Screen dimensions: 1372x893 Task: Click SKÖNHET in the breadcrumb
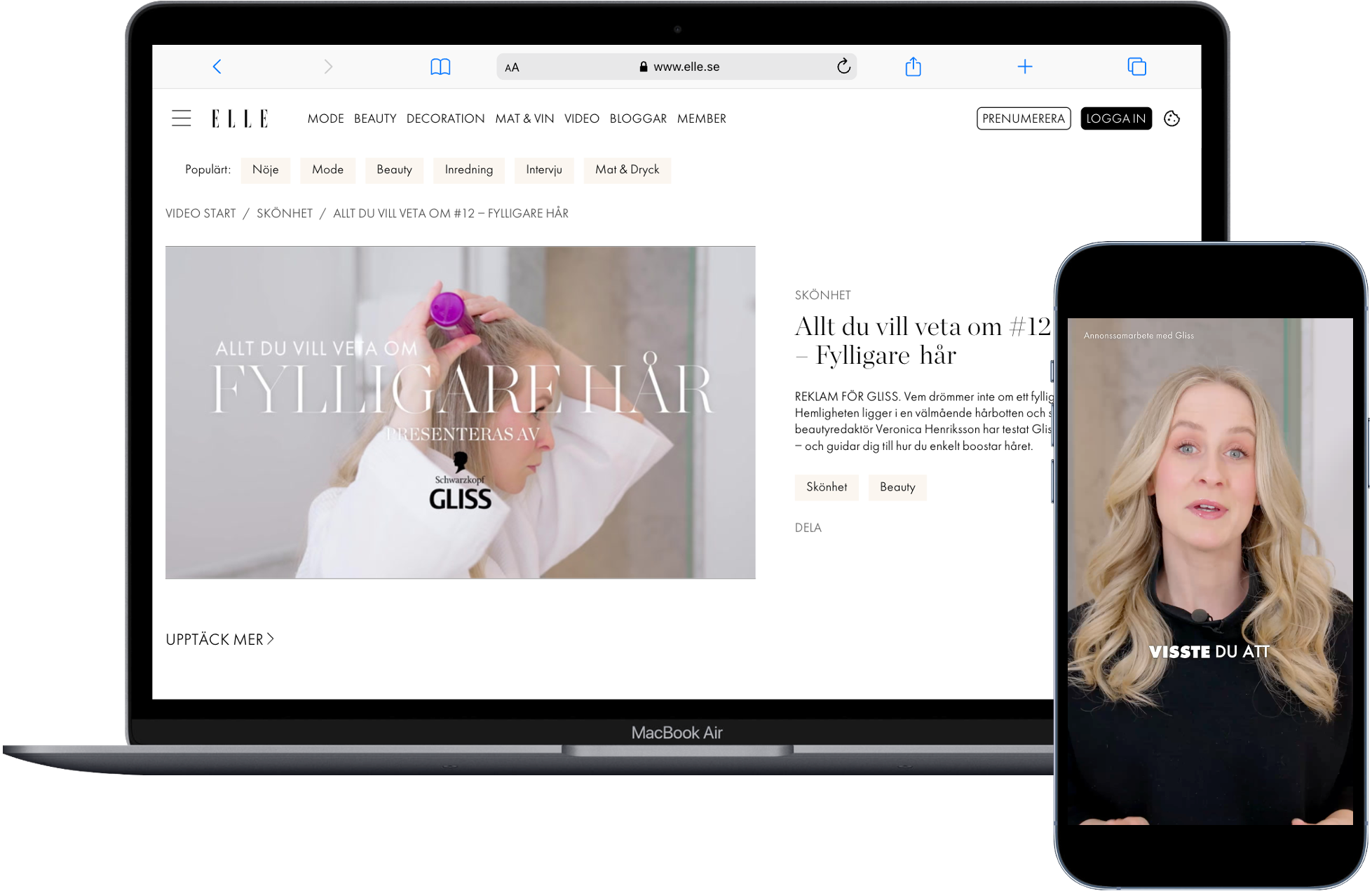pos(284,213)
